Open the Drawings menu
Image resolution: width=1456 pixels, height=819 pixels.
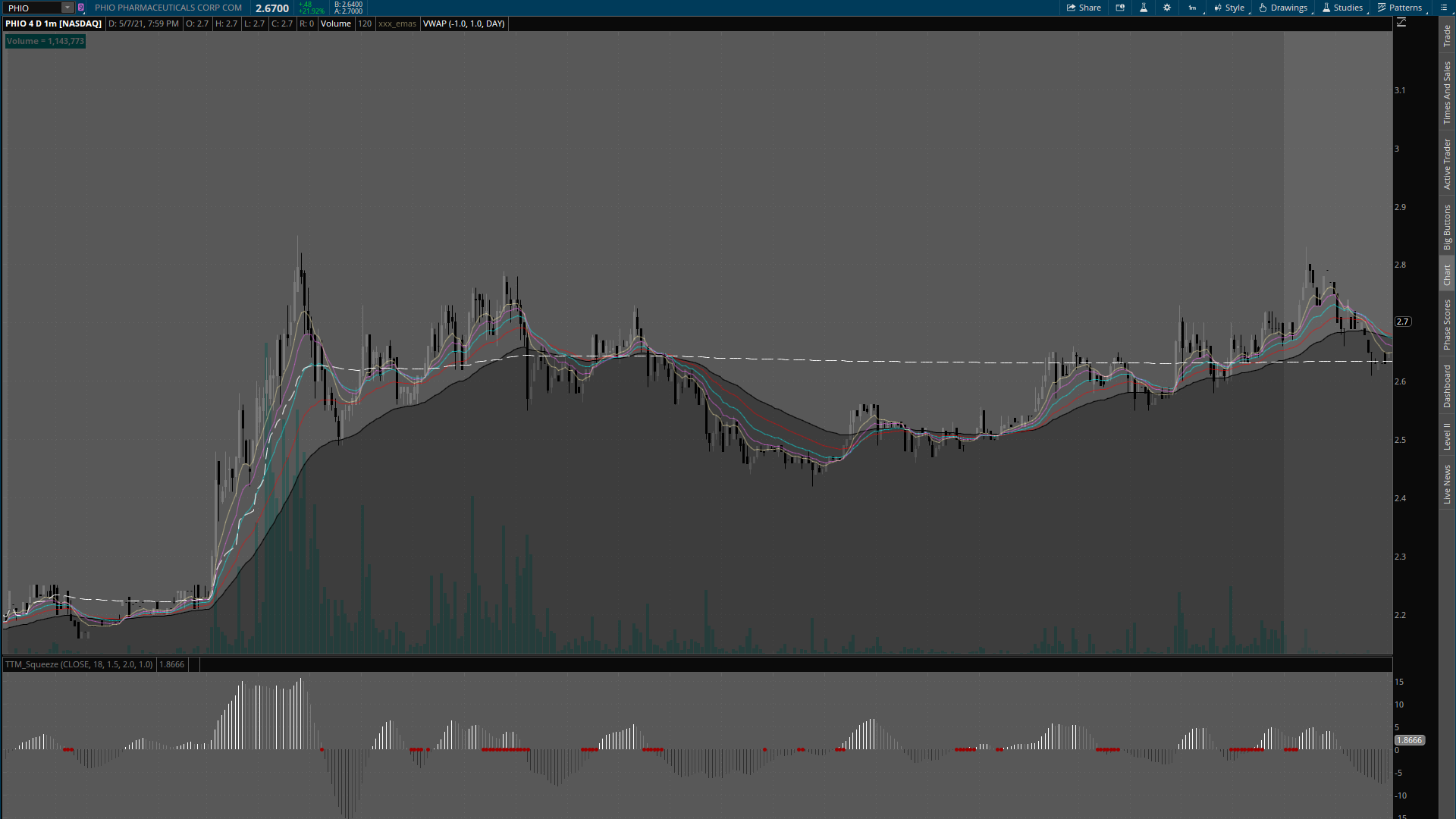[1283, 8]
